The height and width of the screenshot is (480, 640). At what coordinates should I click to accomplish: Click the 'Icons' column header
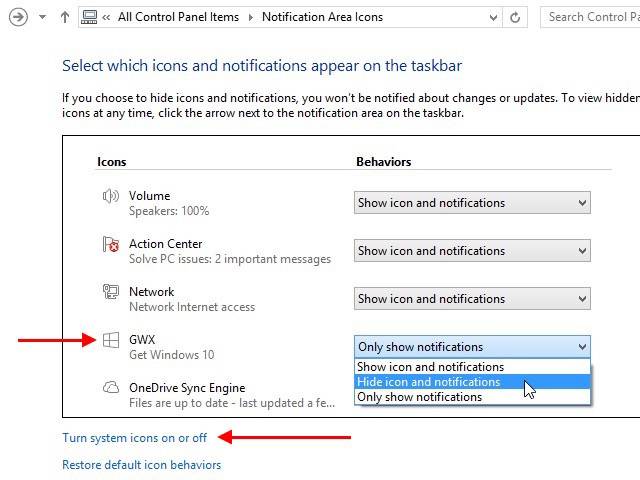click(111, 162)
